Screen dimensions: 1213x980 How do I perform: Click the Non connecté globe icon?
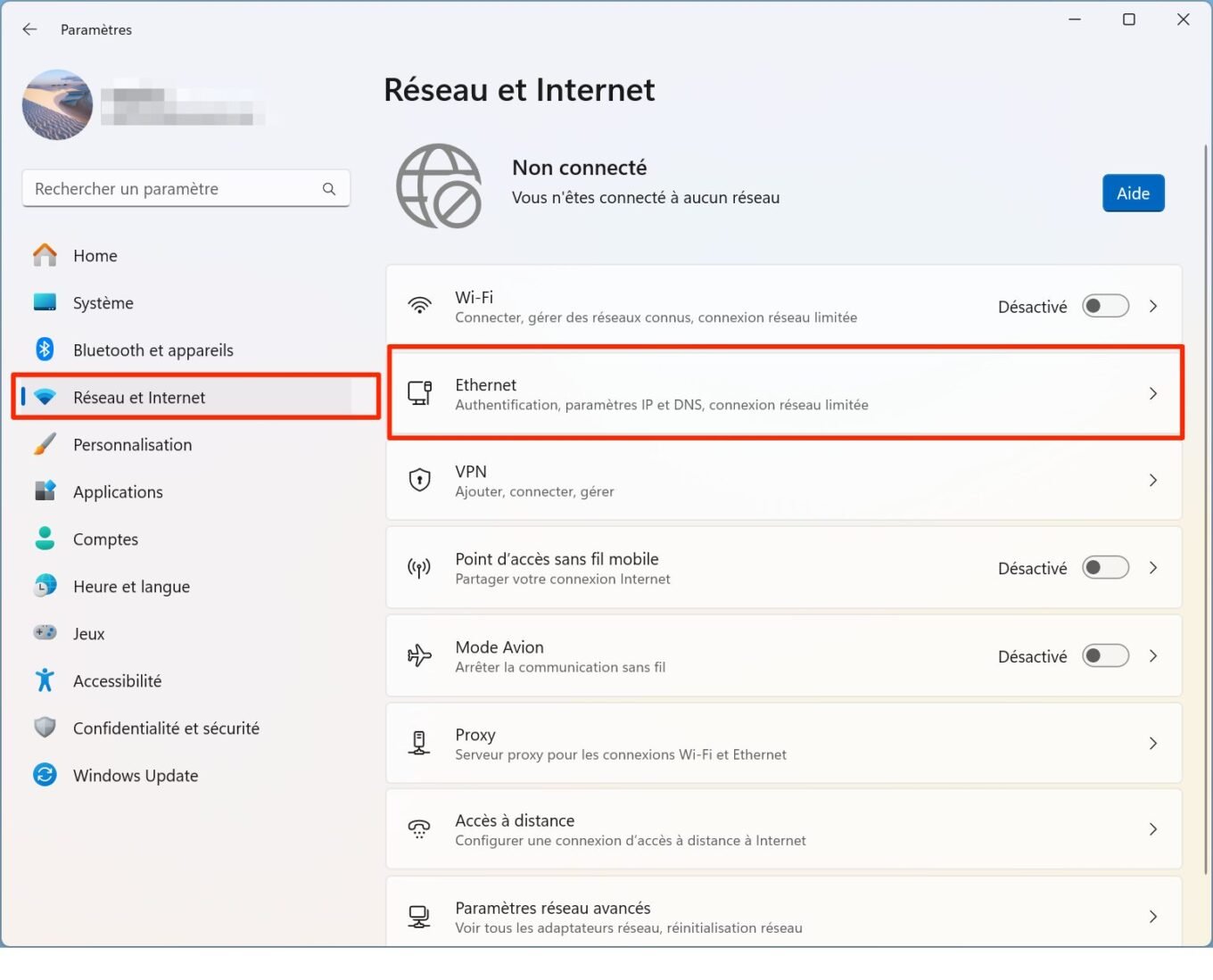tap(439, 185)
